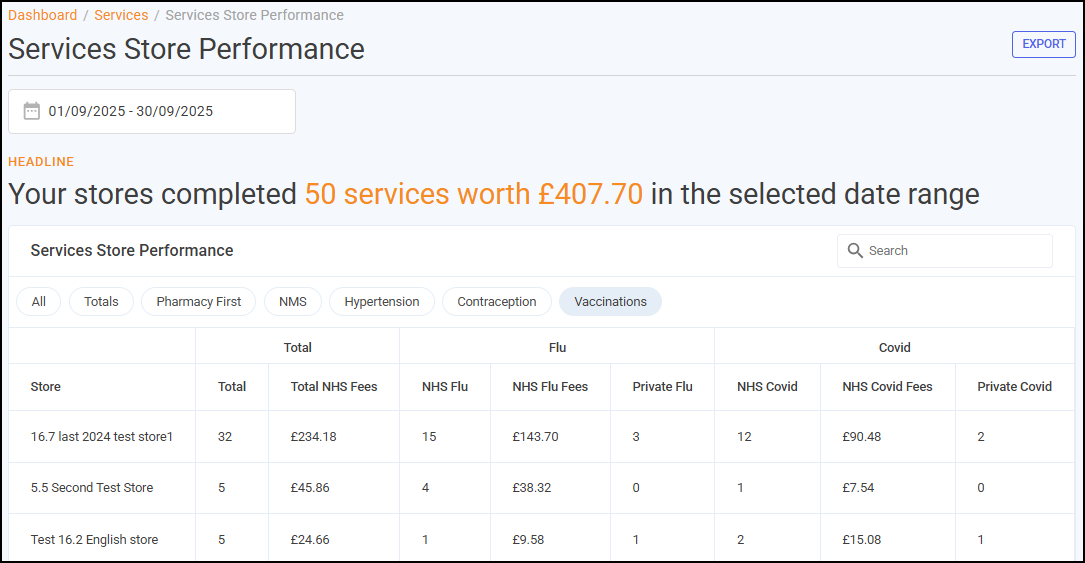This screenshot has height=563, width=1085.
Task: Open the Services breadcrumb link
Action: click(121, 15)
